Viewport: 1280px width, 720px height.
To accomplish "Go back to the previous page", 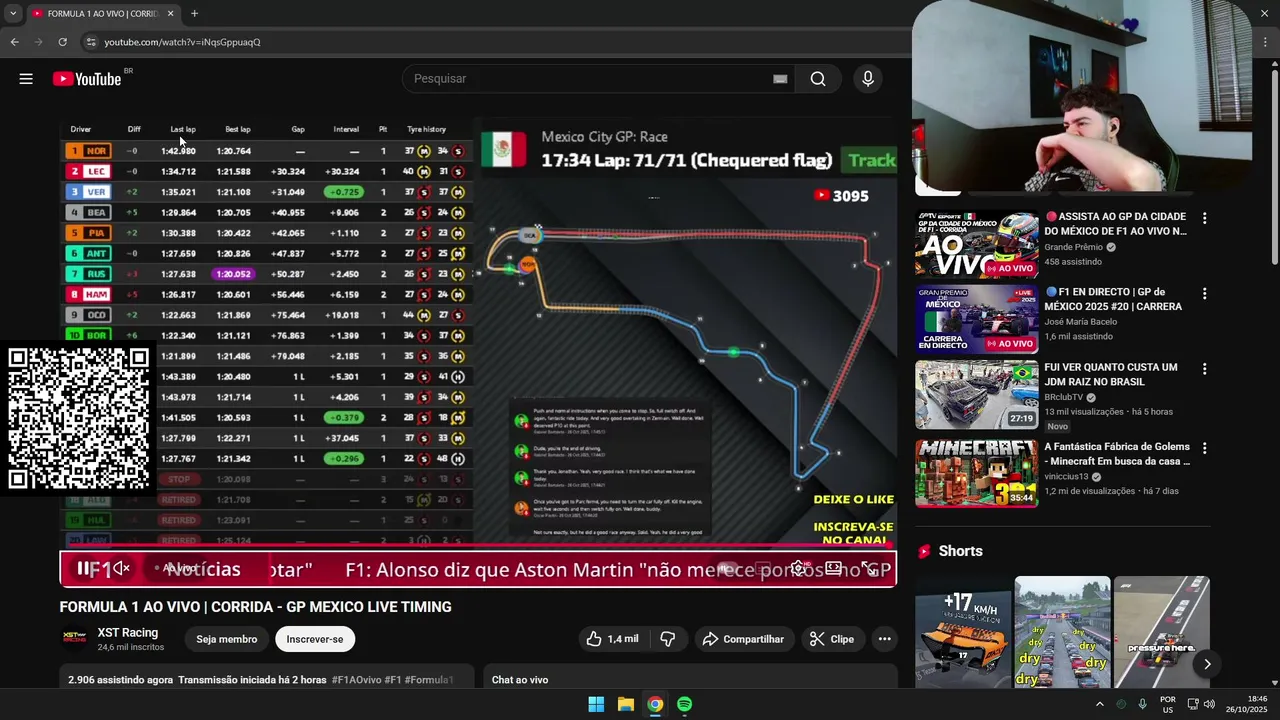I will click(14, 42).
